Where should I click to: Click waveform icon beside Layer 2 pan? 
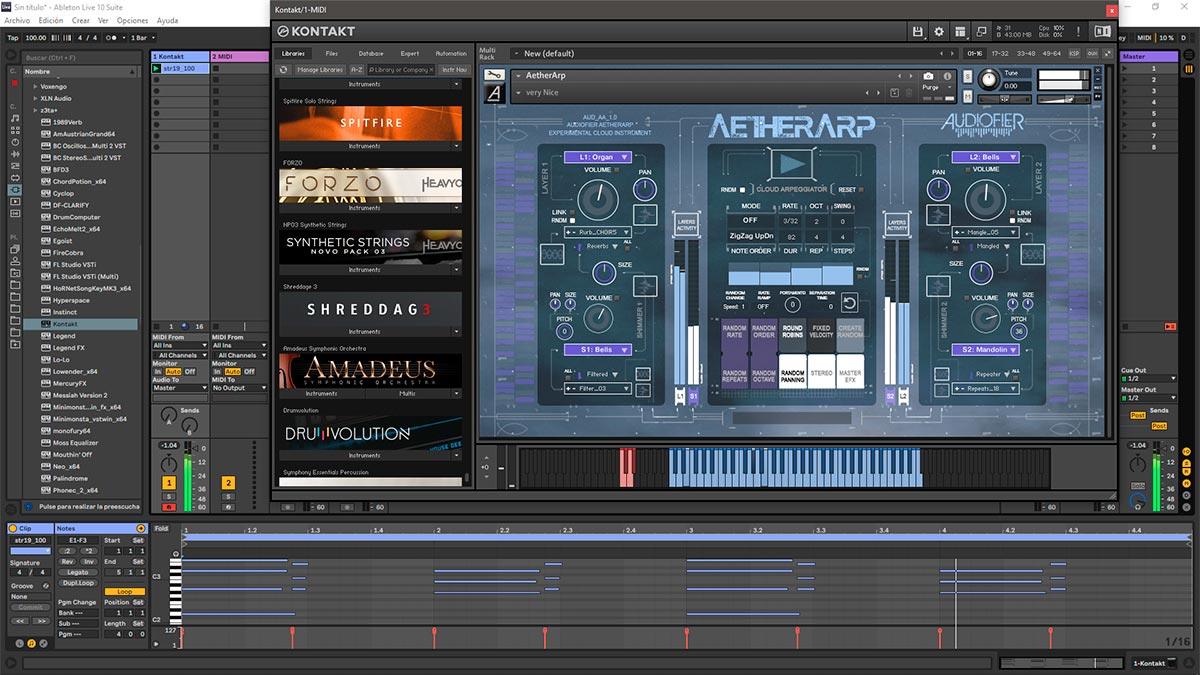(938, 214)
